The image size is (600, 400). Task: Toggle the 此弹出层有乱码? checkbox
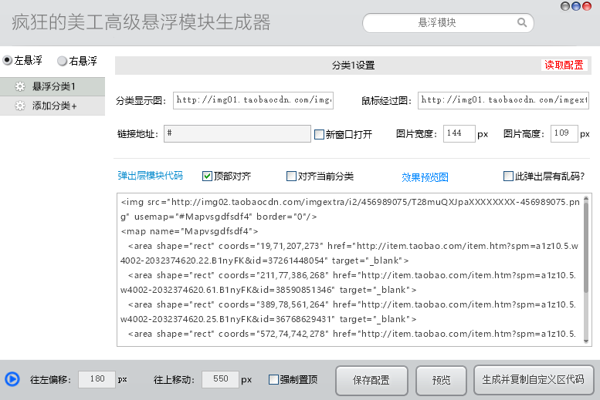tap(508, 176)
